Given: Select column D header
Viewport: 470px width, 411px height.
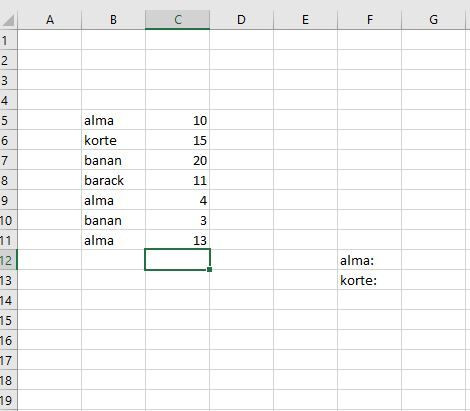Looking at the screenshot, I should click(241, 20).
